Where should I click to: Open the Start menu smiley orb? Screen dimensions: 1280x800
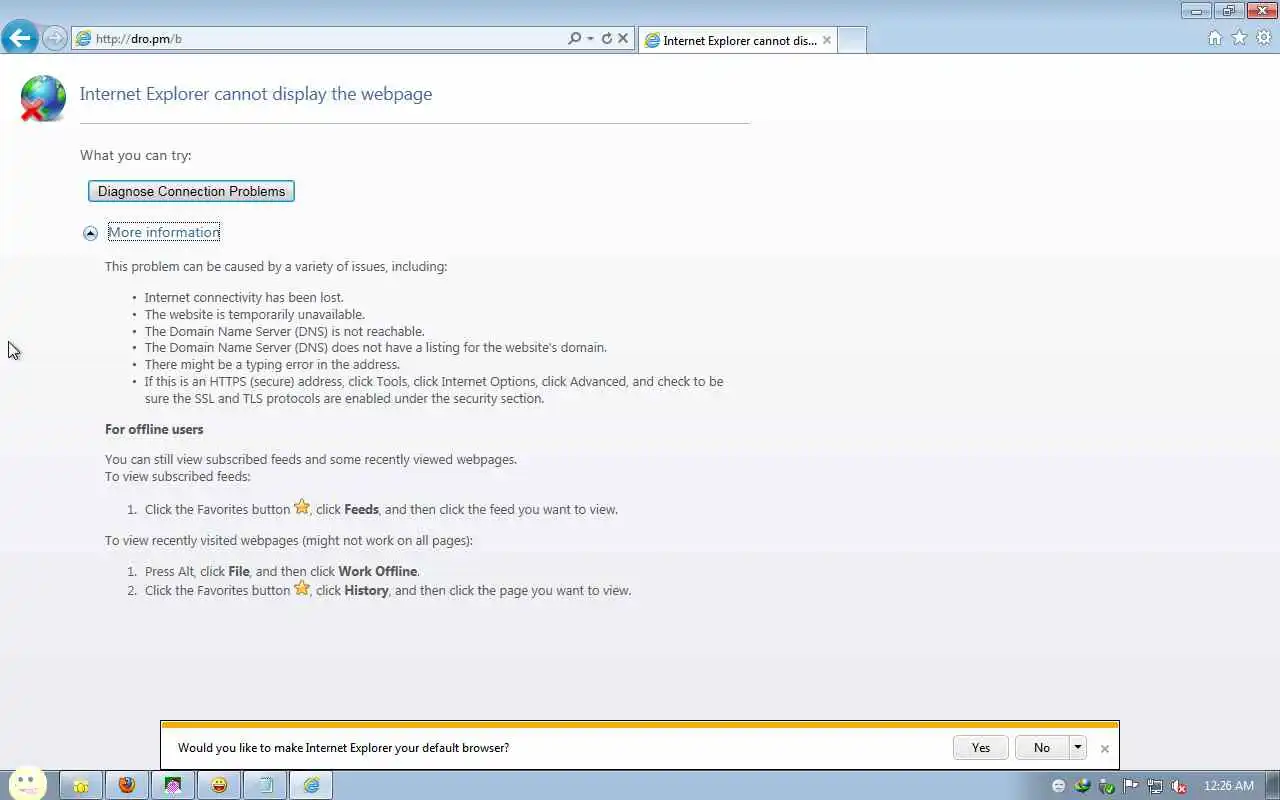(27, 784)
